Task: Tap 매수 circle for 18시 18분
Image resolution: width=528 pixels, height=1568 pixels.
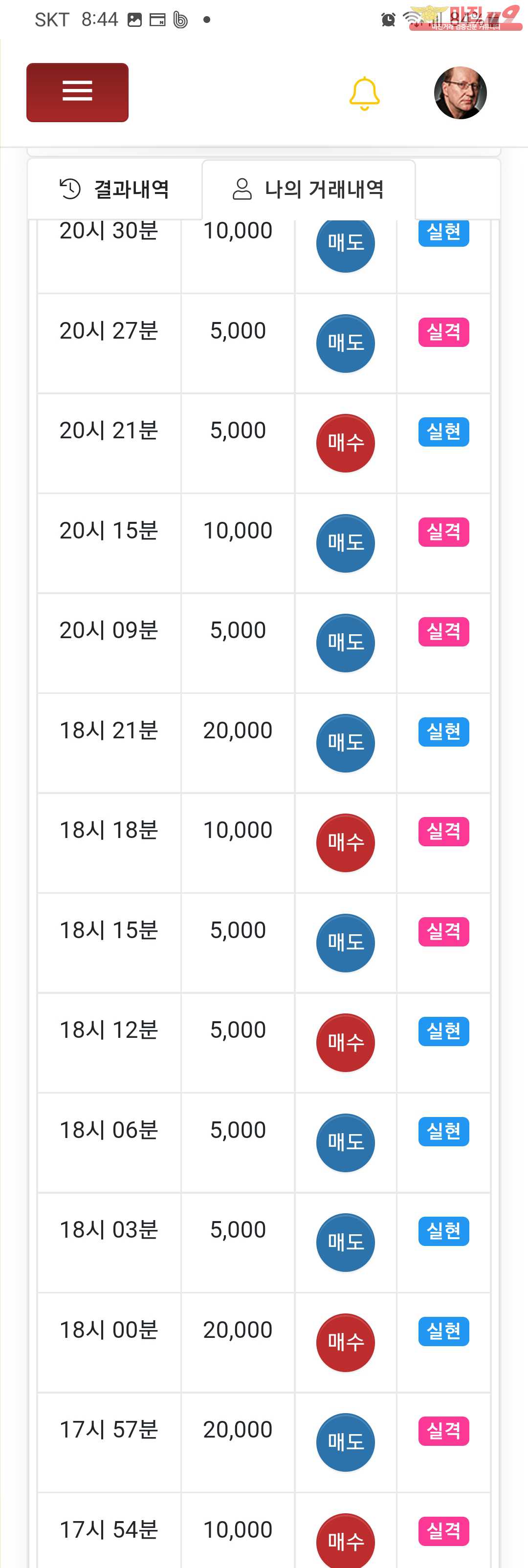Action: point(345,842)
